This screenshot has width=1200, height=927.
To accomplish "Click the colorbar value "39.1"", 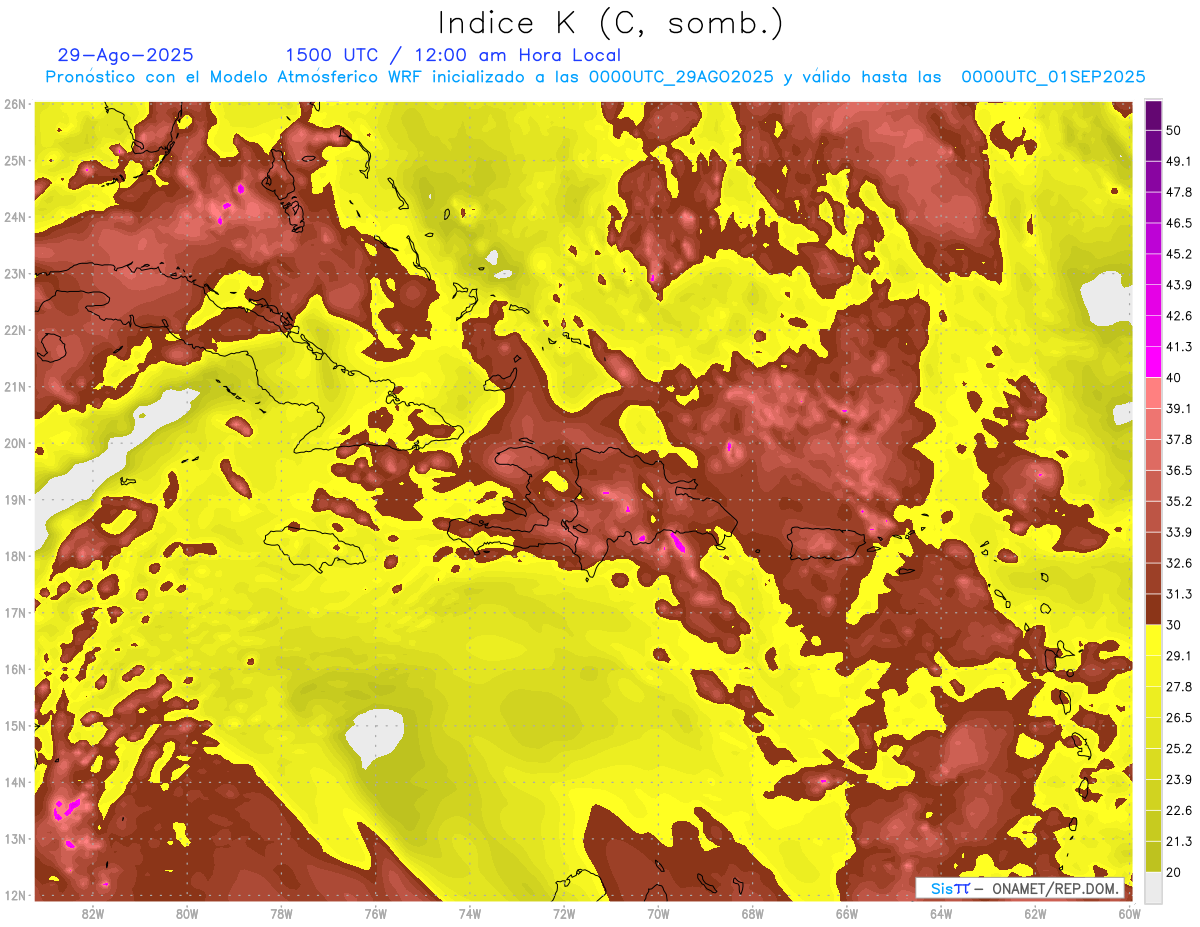I will tap(1179, 408).
